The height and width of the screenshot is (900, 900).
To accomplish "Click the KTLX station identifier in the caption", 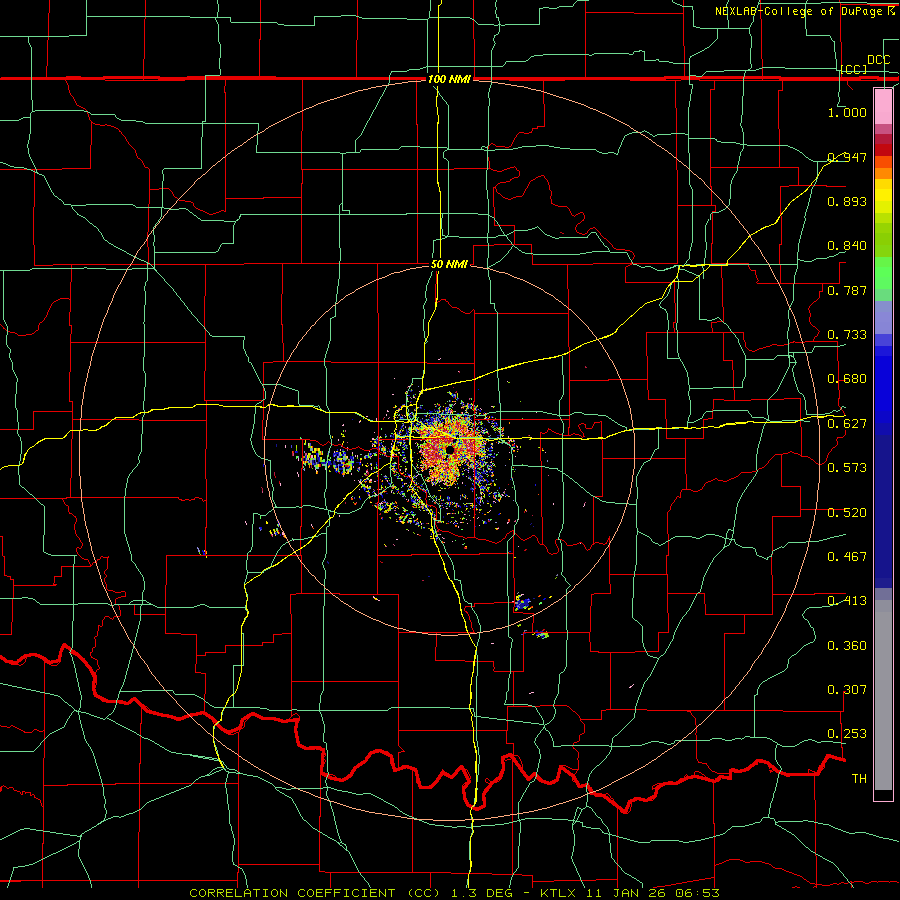I will point(560,893).
